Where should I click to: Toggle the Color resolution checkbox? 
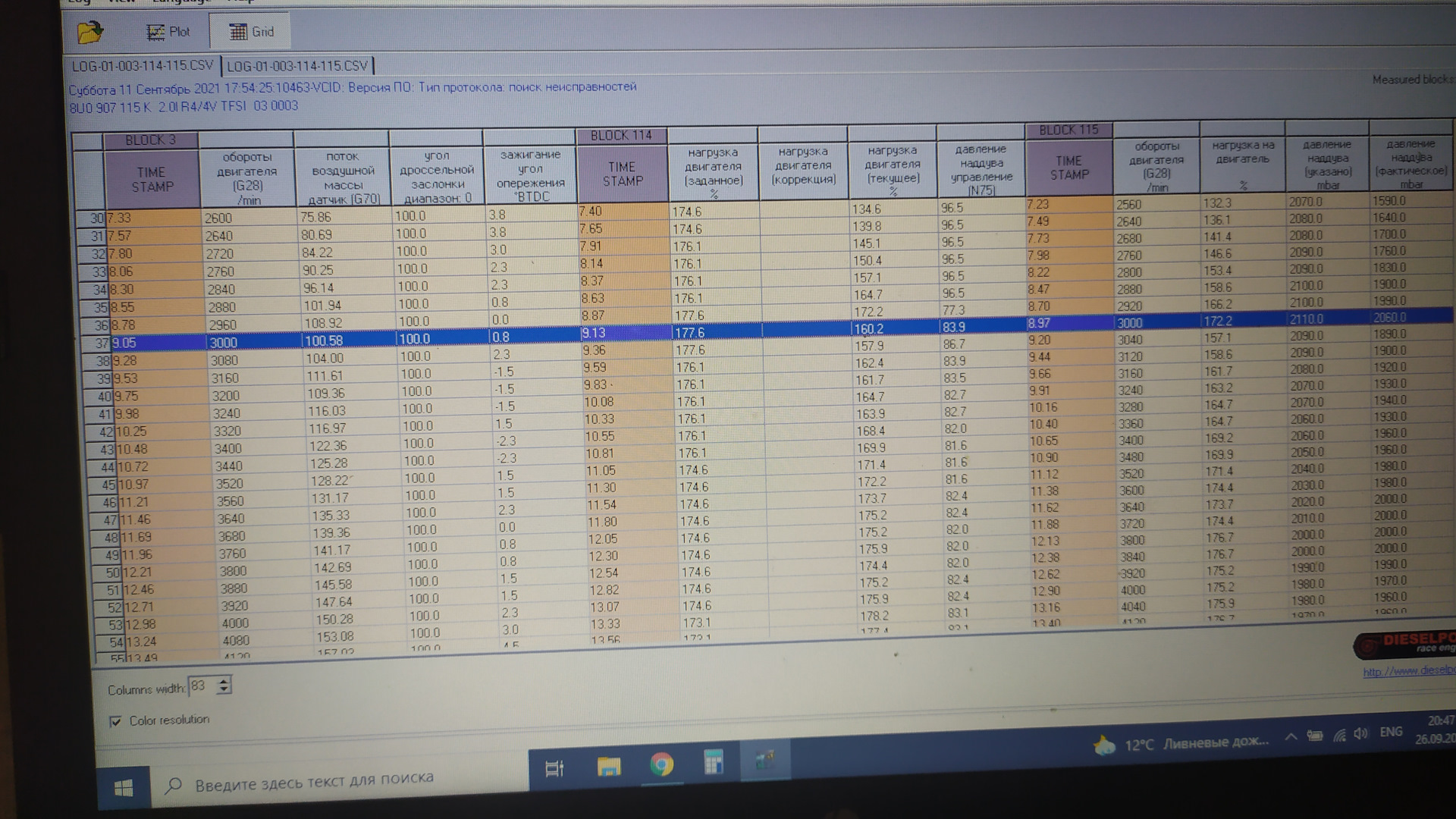point(115,721)
